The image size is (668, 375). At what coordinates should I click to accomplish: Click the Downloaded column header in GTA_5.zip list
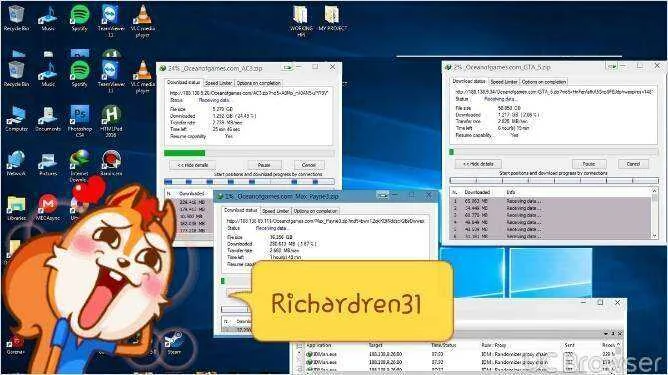(477, 192)
